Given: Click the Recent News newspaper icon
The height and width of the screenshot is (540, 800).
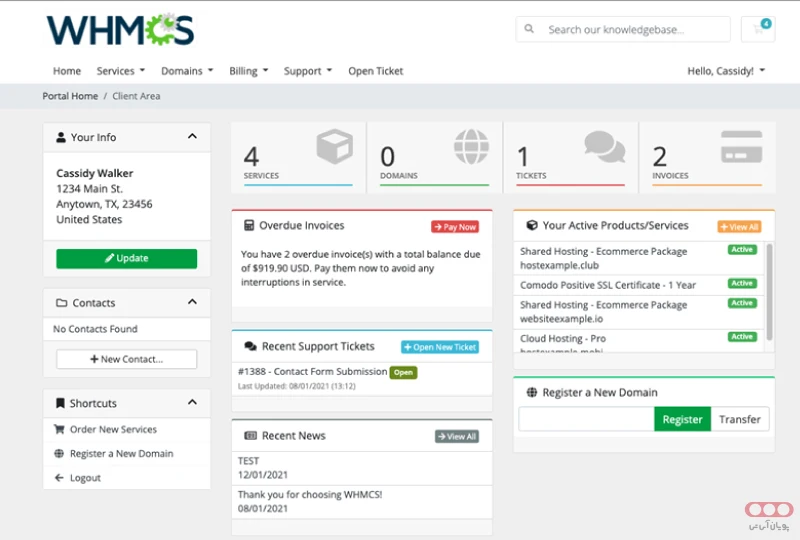Looking at the screenshot, I should coord(251,435).
